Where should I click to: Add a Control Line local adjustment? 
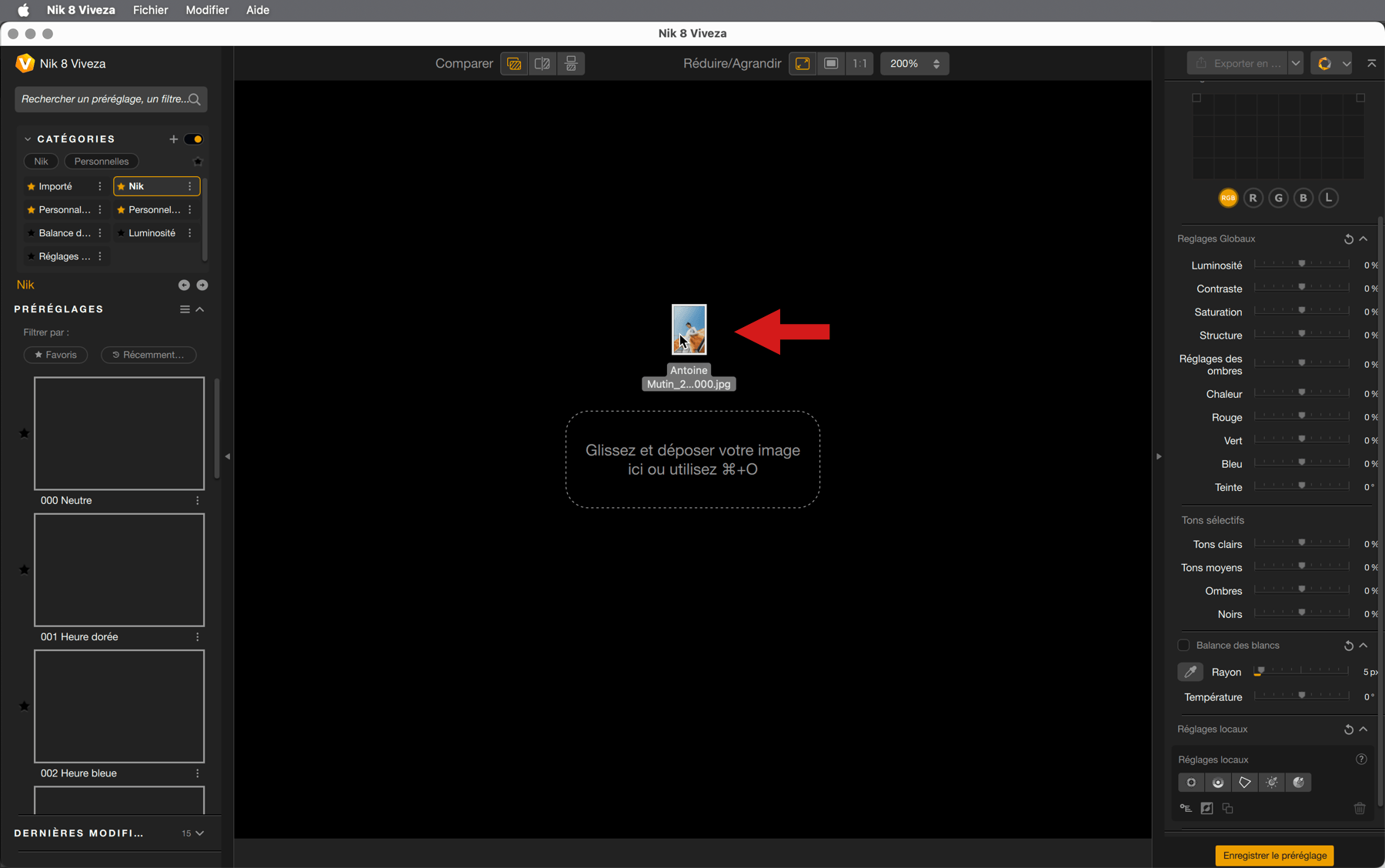(1218, 783)
